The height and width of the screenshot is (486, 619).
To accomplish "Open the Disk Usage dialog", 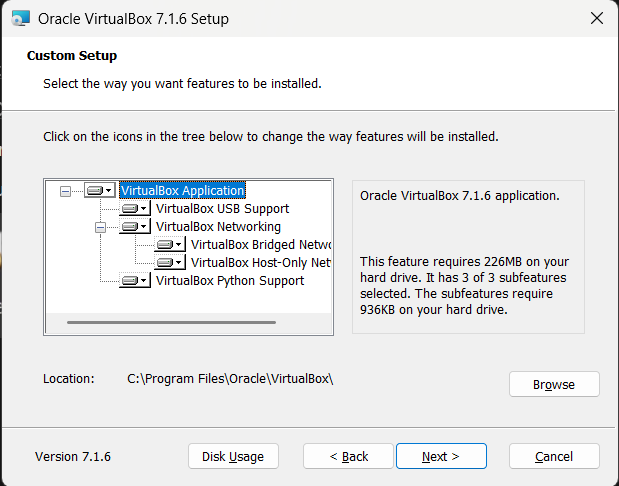I will (233, 457).
